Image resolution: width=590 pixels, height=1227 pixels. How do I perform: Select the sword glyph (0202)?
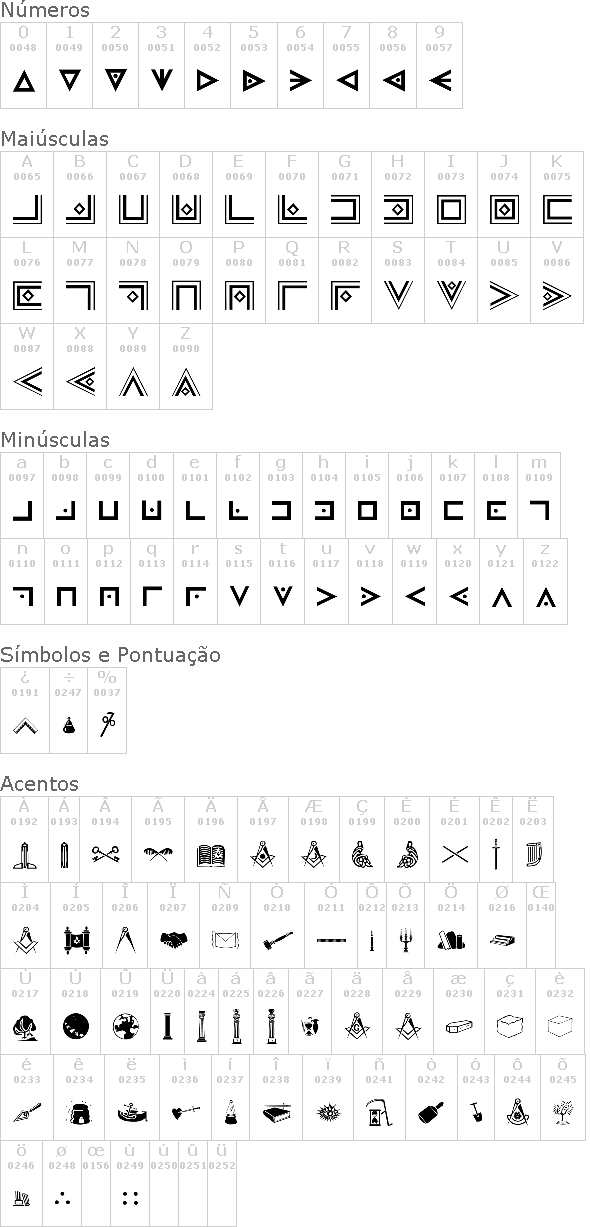click(x=496, y=855)
